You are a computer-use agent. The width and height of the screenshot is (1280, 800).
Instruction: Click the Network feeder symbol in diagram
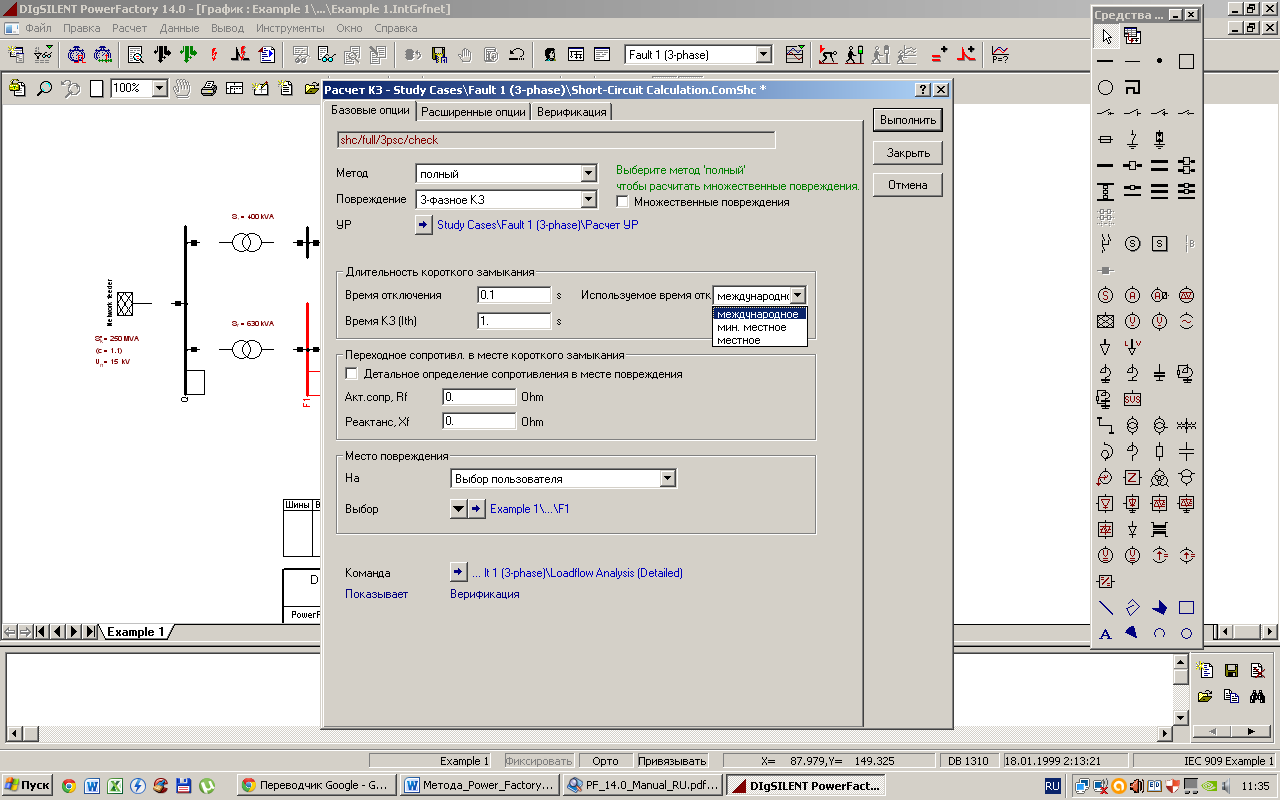pos(126,303)
